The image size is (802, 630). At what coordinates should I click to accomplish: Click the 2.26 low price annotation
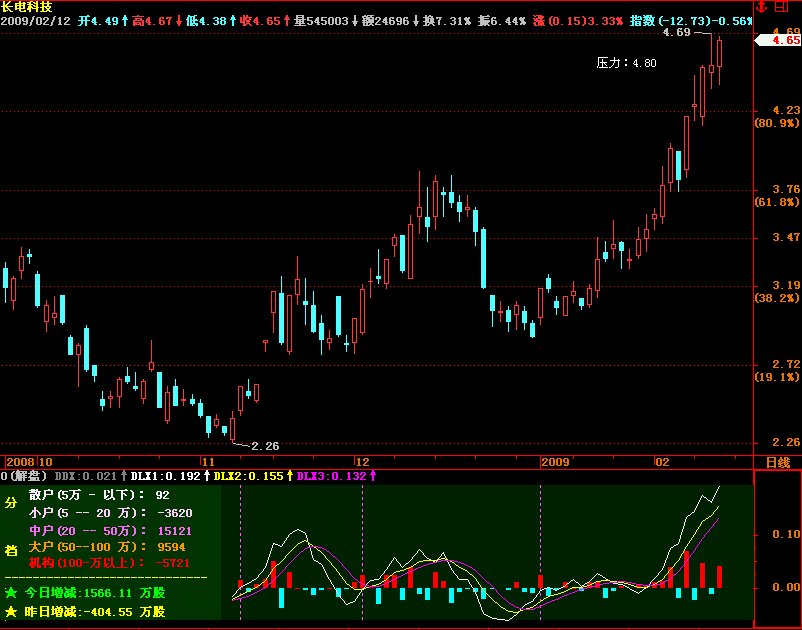point(265,446)
